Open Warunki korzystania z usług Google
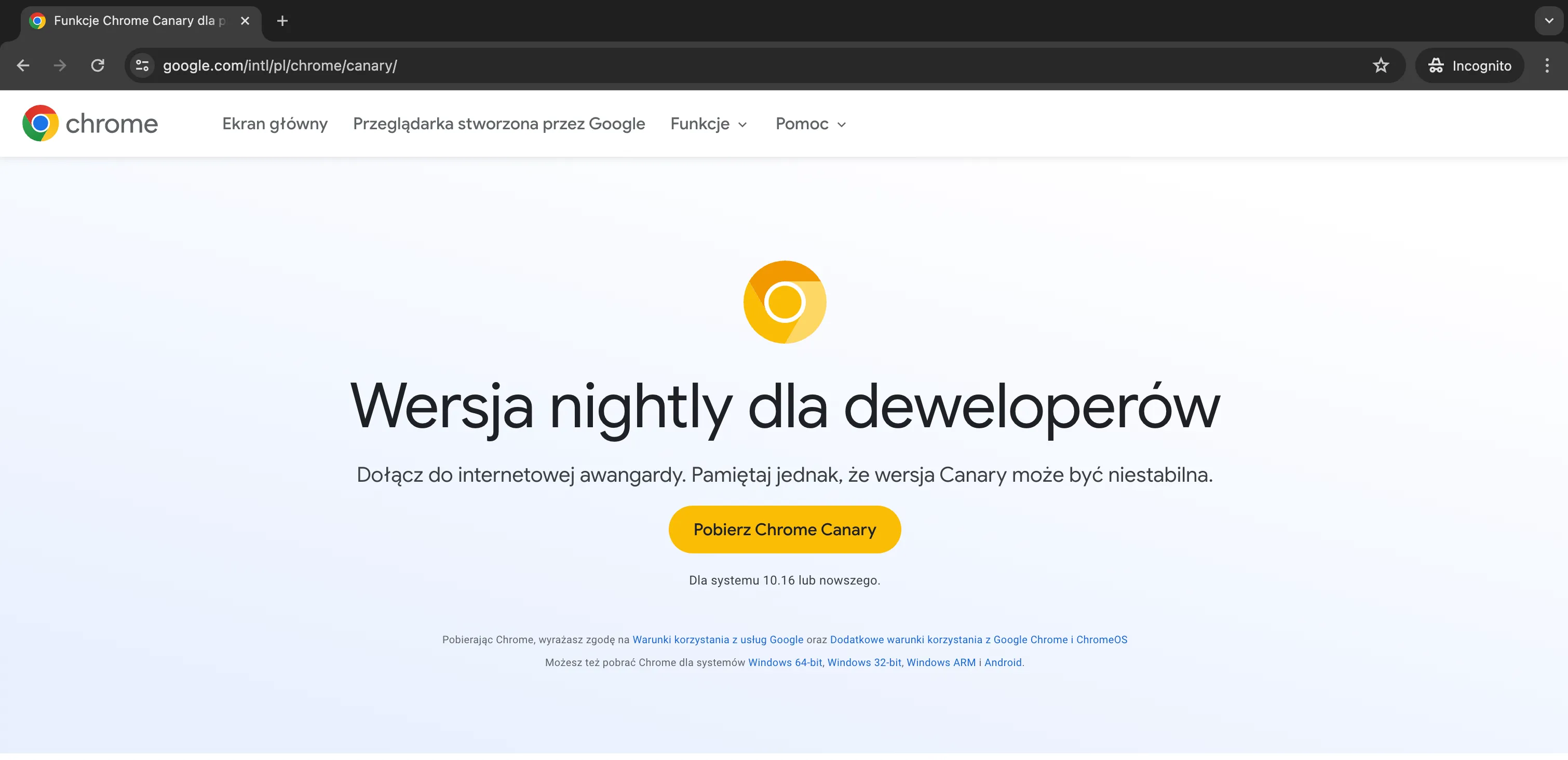The width and height of the screenshot is (1568, 760). point(718,640)
